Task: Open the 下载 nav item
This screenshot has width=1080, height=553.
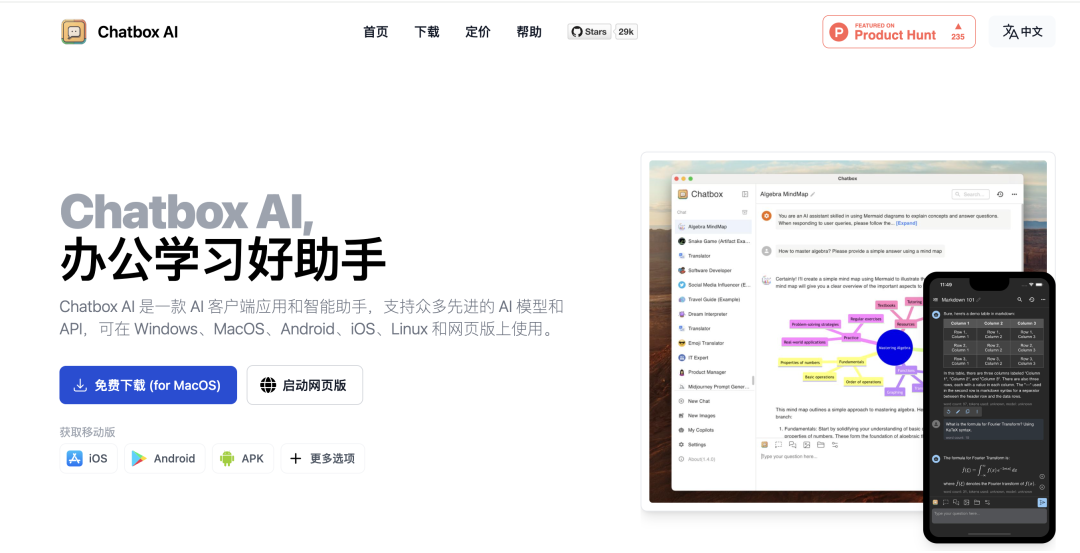Action: click(x=427, y=32)
